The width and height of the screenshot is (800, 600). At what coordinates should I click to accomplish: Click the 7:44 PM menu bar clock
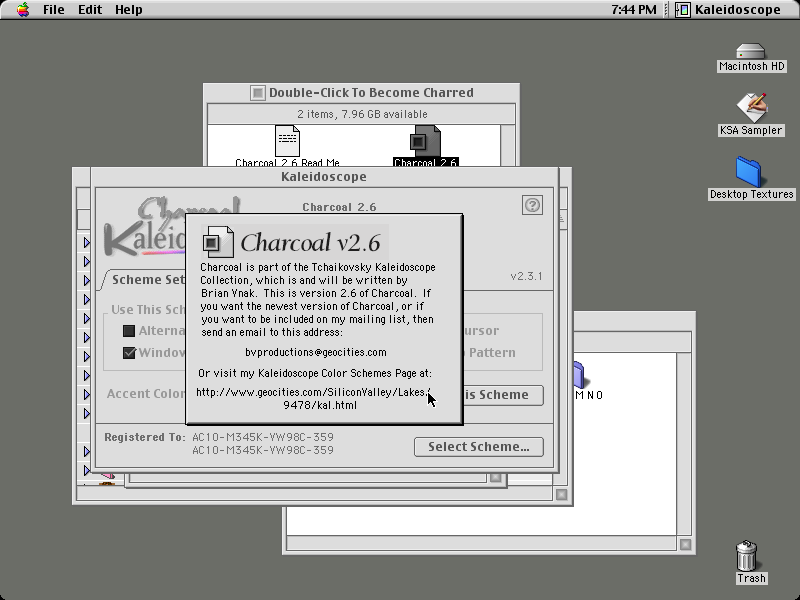tap(634, 10)
